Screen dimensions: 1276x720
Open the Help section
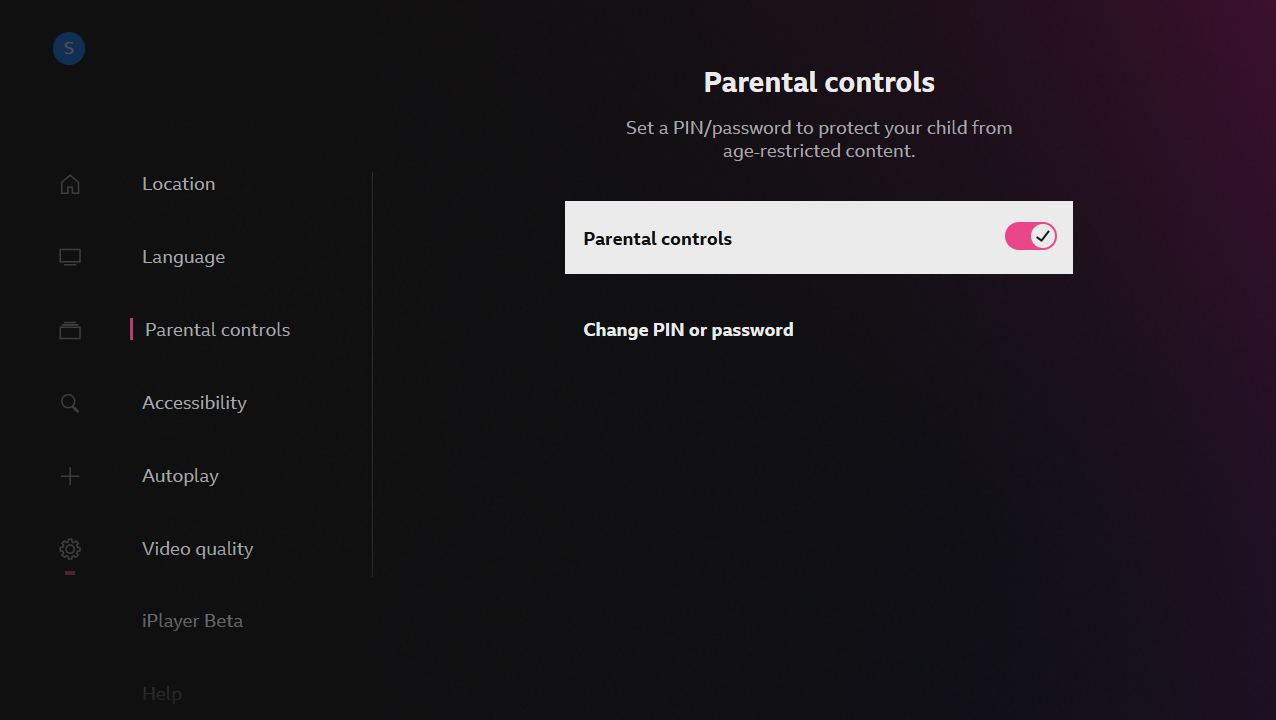(x=162, y=693)
